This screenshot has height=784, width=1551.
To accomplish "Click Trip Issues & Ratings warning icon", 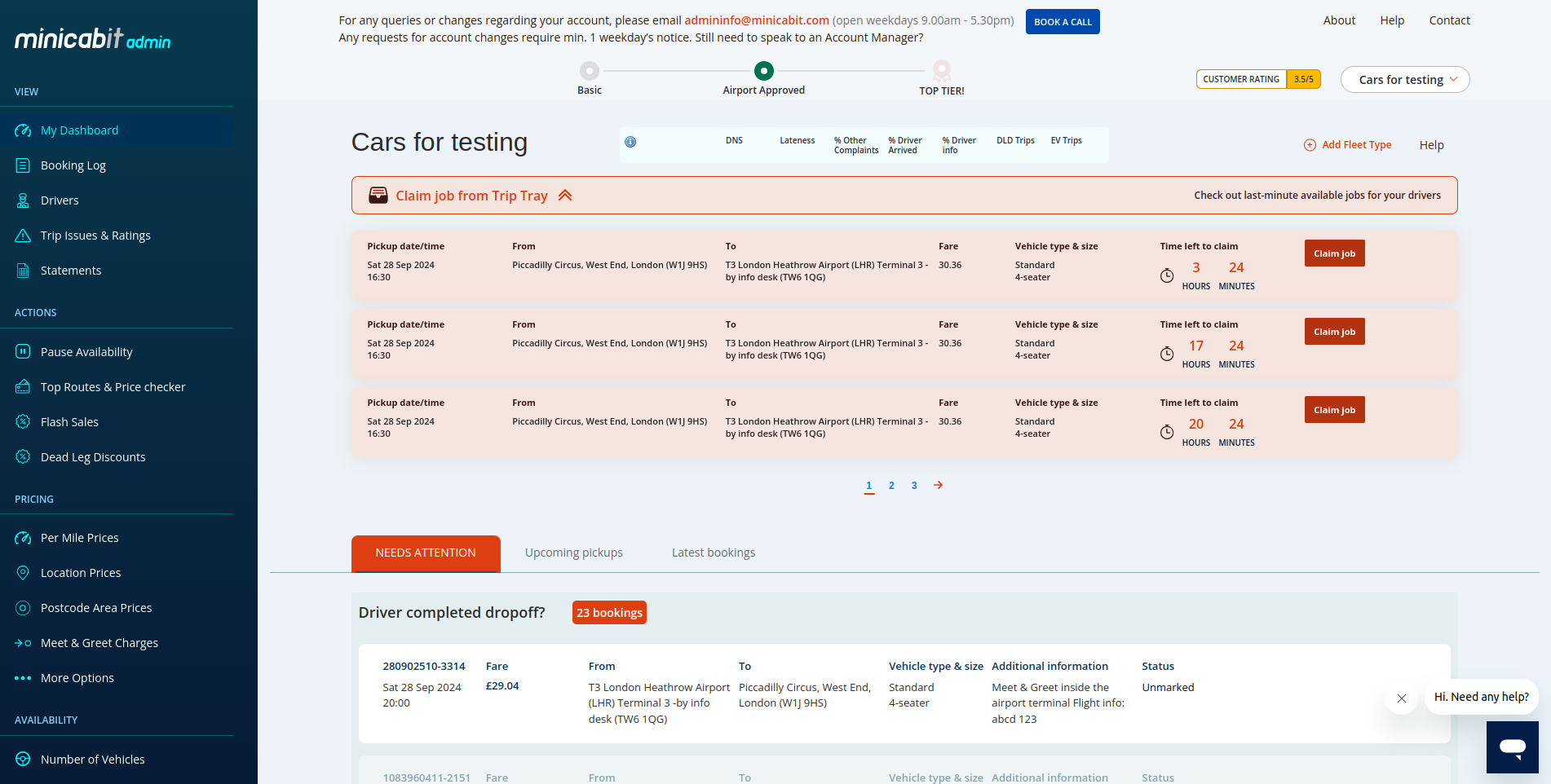I will [23, 236].
